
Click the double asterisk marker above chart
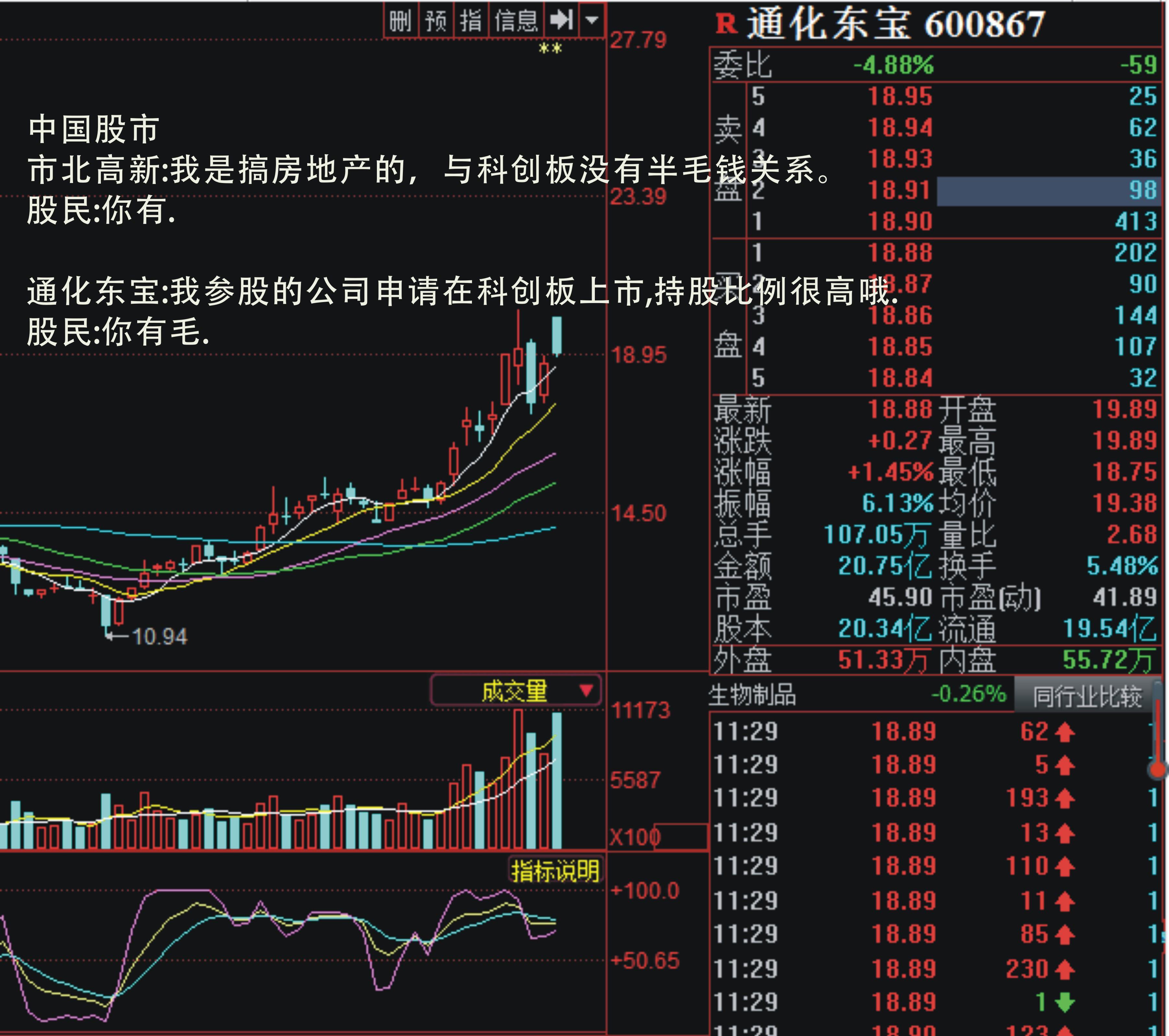(x=550, y=49)
